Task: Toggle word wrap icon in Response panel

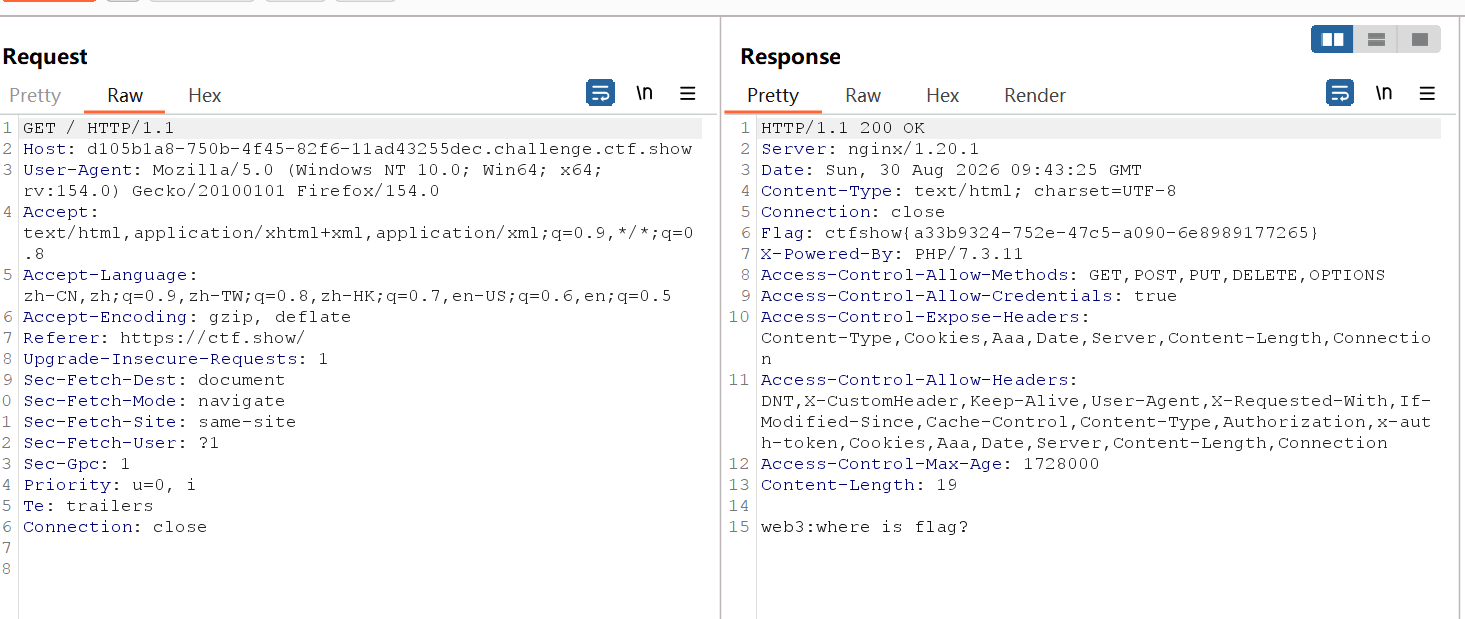Action: (x=1340, y=93)
